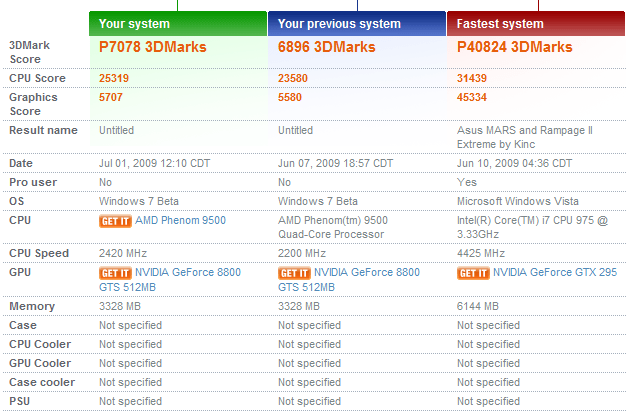This screenshot has width=634, height=415.
Task: Select the blue Your previous system header
Action: click(357, 23)
